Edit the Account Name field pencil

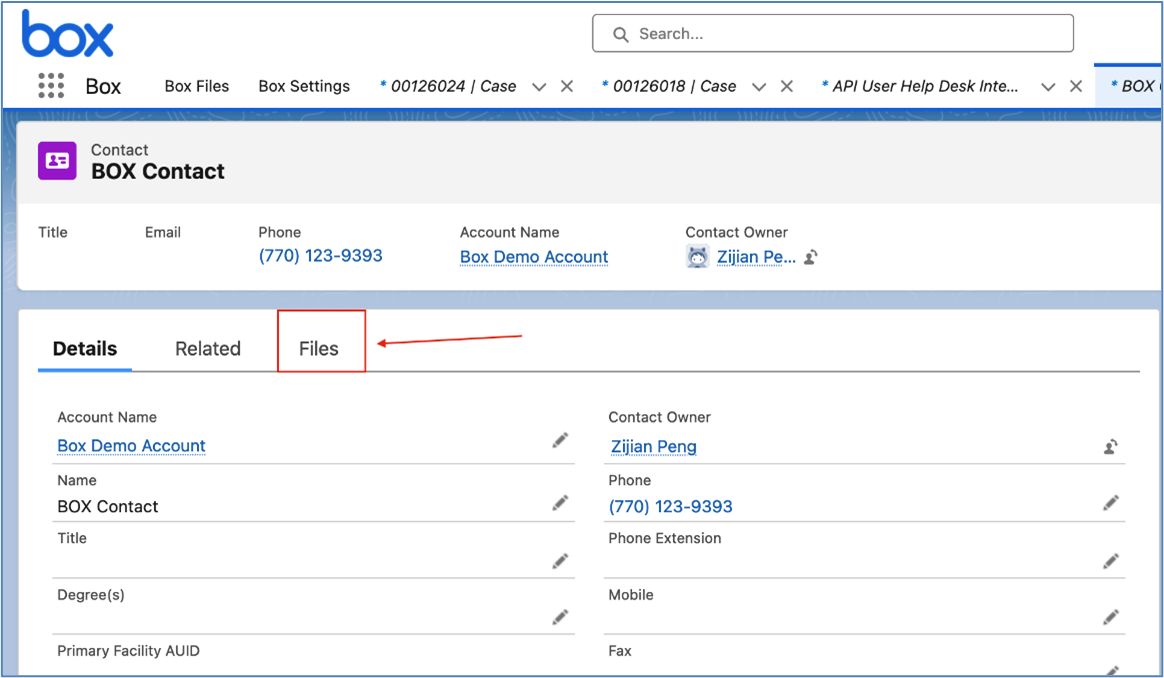[x=560, y=441]
